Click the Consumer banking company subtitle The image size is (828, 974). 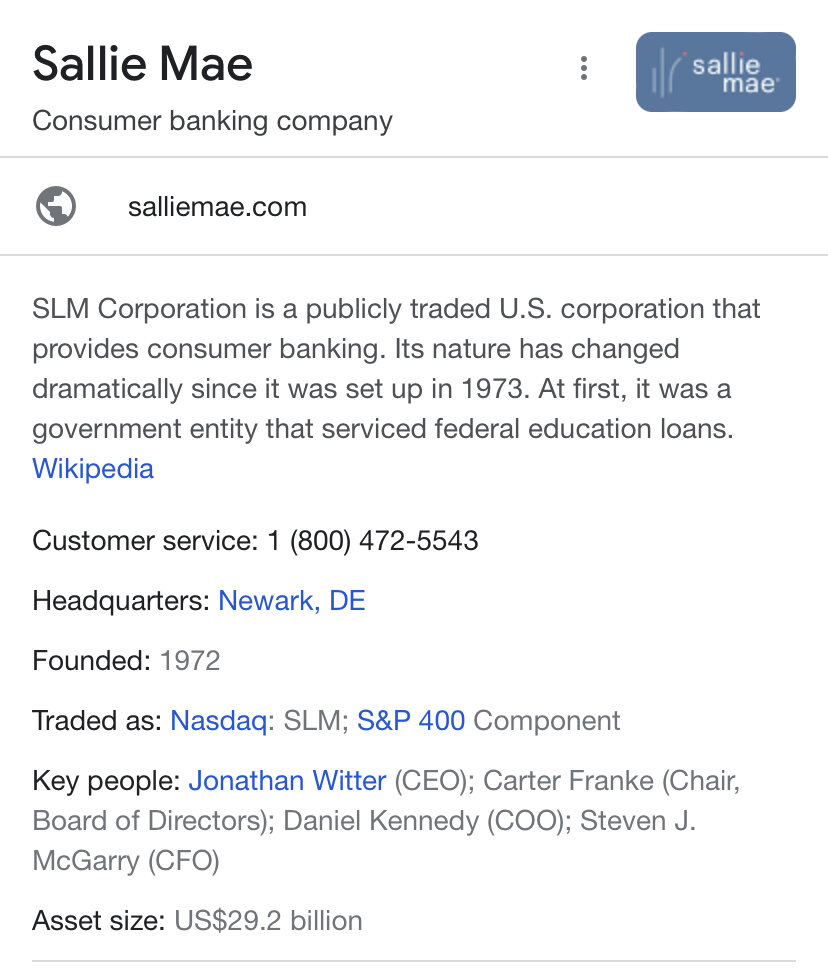[212, 121]
